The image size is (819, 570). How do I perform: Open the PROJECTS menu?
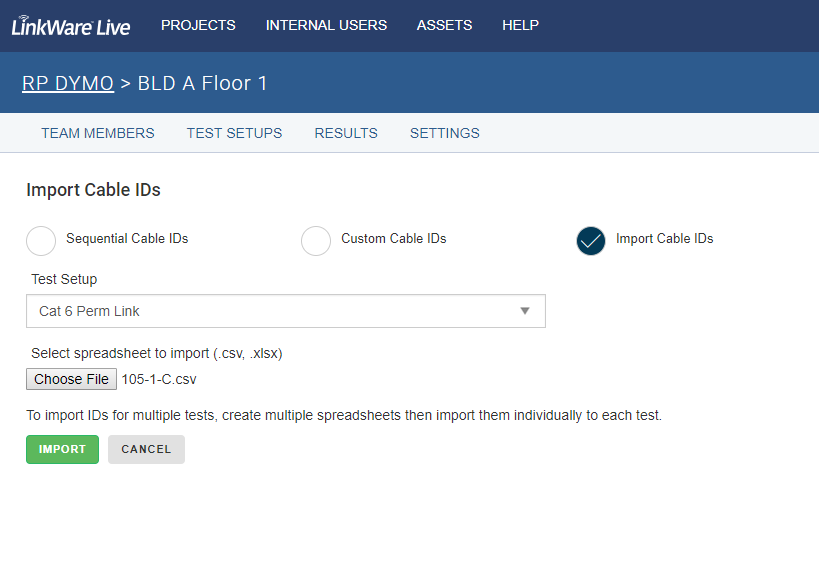coord(198,25)
